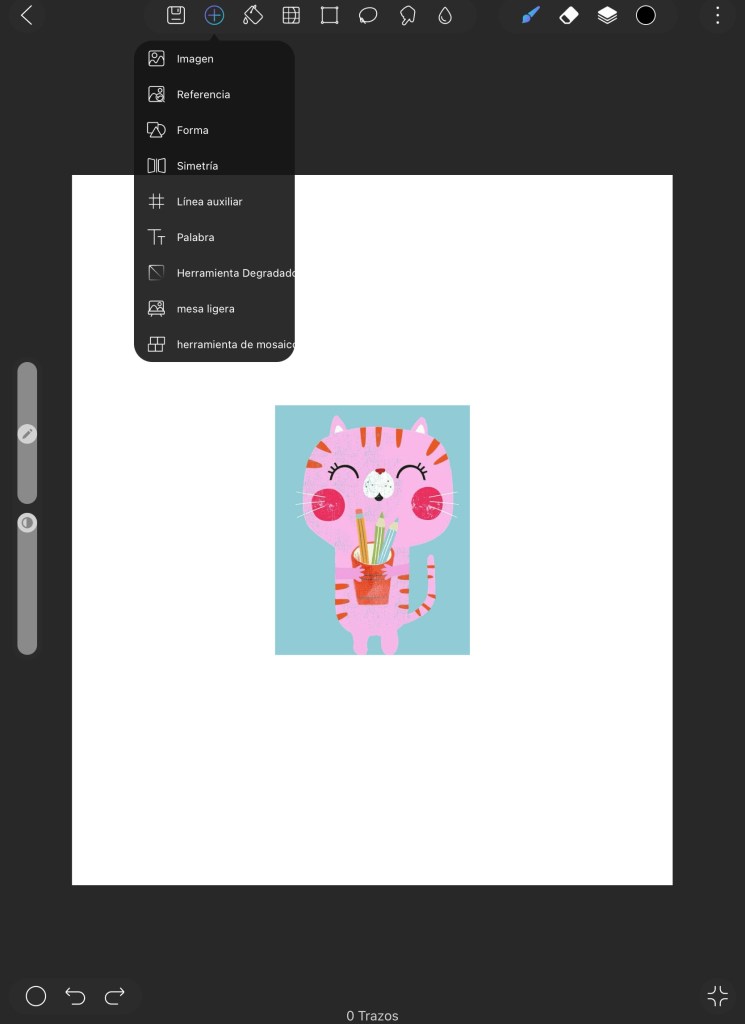Open the layers panel

click(607, 15)
